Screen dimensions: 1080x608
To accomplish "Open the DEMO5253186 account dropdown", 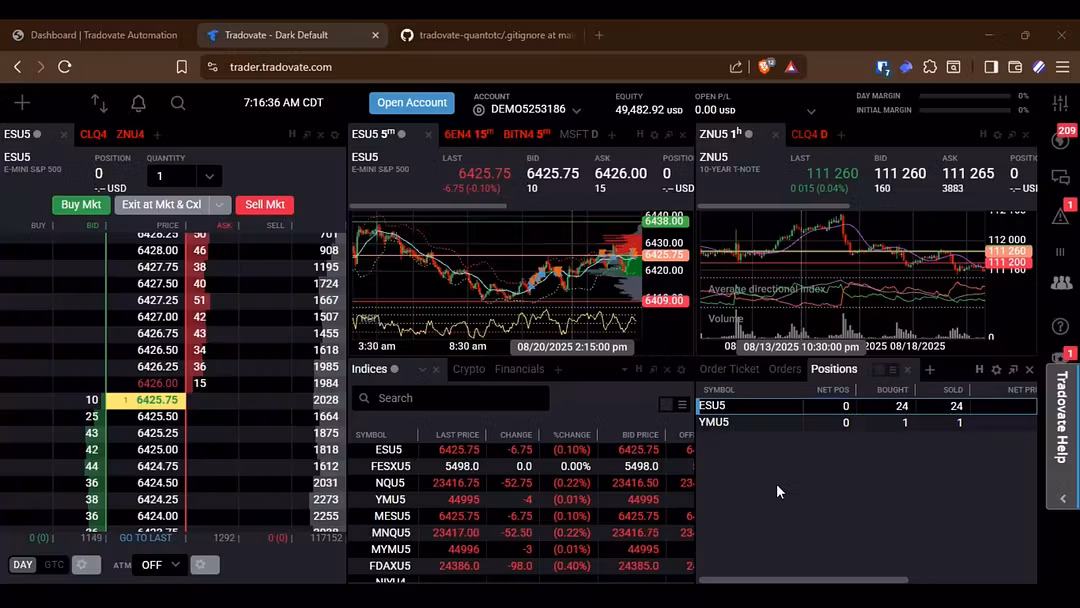I will pos(577,110).
